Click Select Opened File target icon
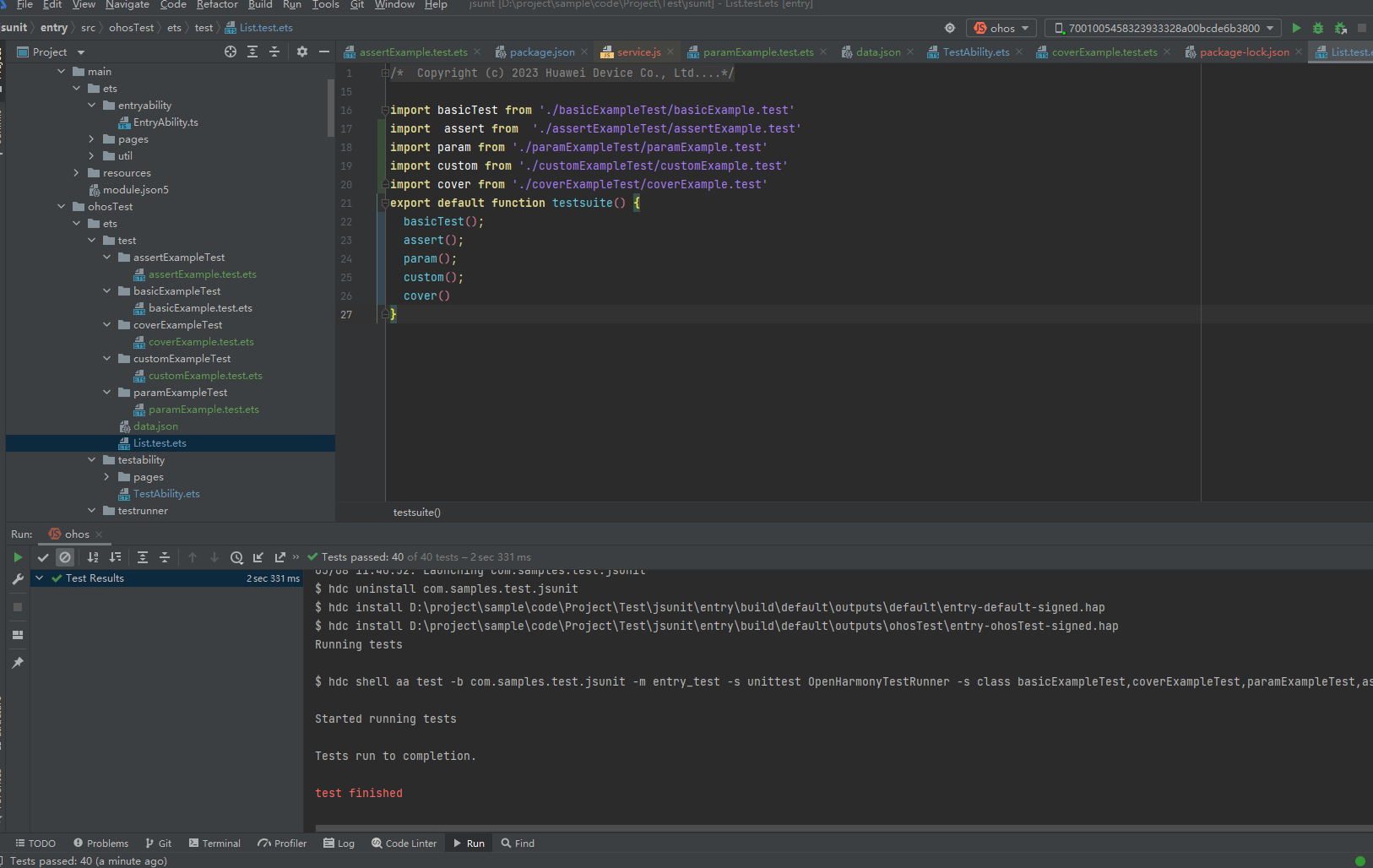The width and height of the screenshot is (1373, 868). [x=231, y=52]
